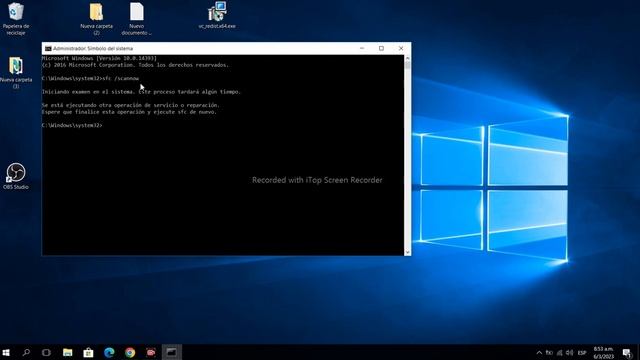Click the 'Iniciando examen en el sistema' line
This screenshot has width=640, height=360.
pos(141,92)
